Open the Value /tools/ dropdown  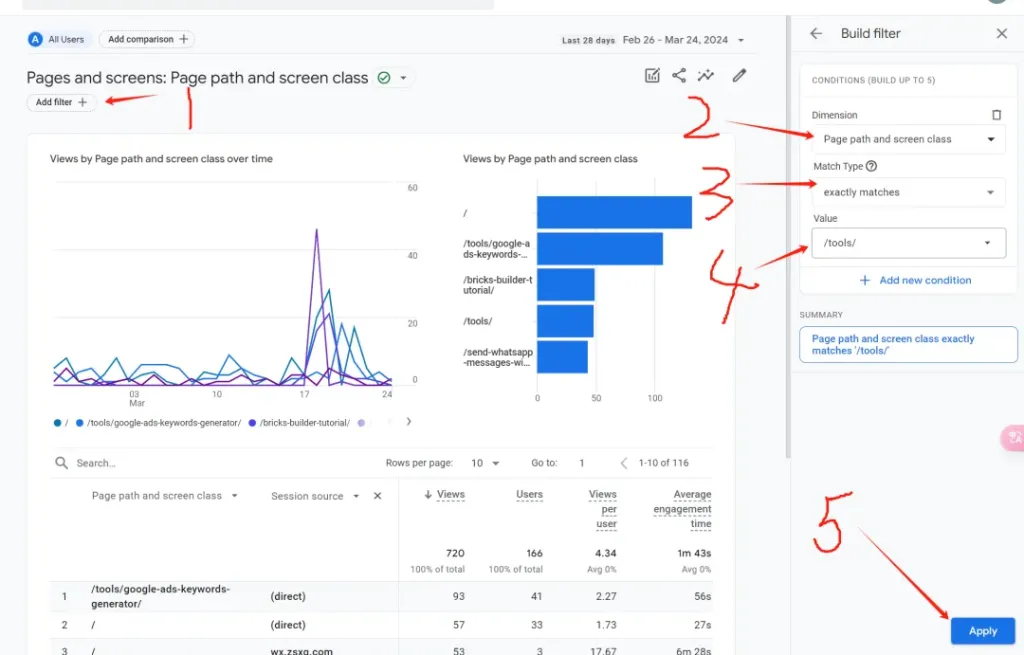point(908,243)
